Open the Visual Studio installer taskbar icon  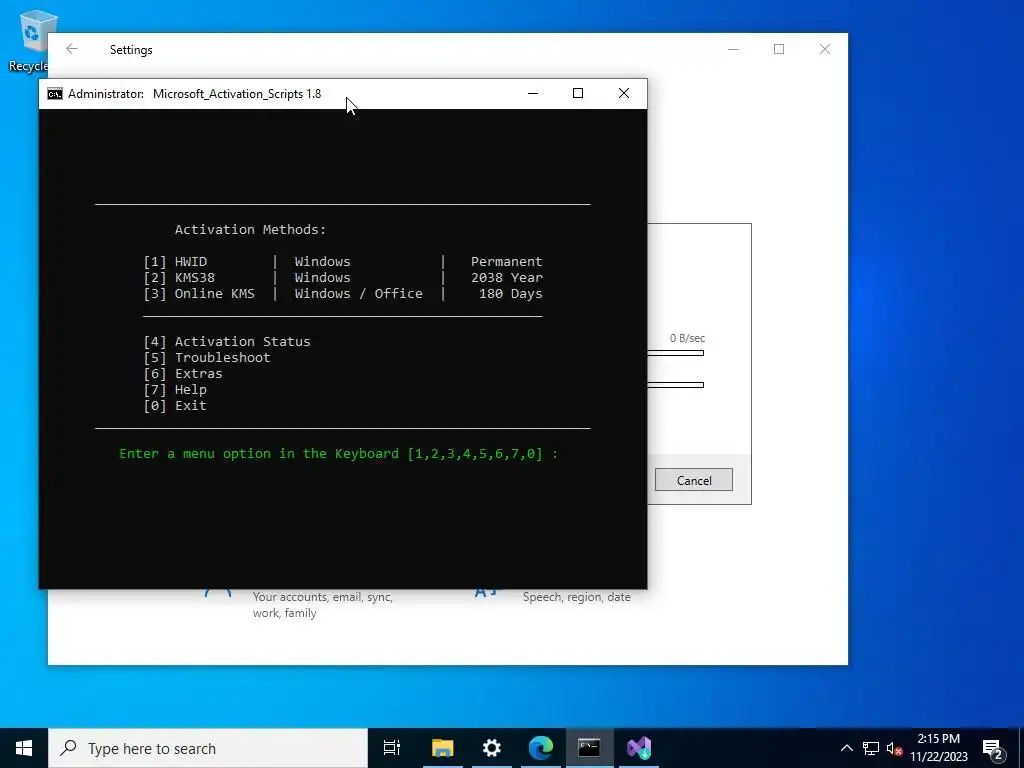(639, 748)
